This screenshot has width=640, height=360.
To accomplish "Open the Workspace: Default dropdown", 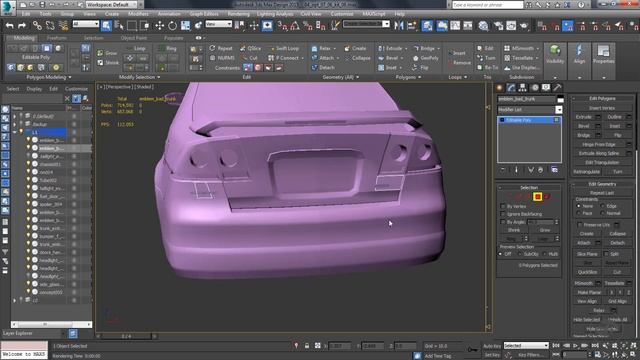I will 113,4.
